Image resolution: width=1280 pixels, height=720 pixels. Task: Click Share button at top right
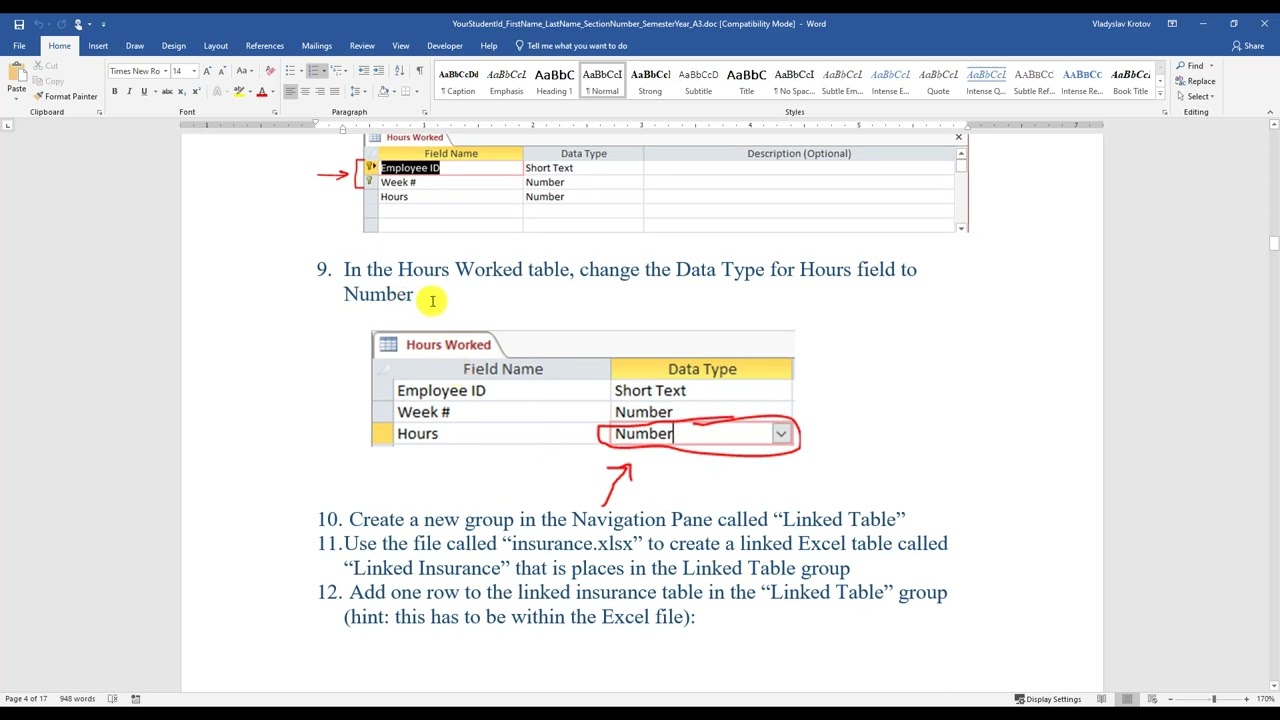pyautogui.click(x=1248, y=46)
